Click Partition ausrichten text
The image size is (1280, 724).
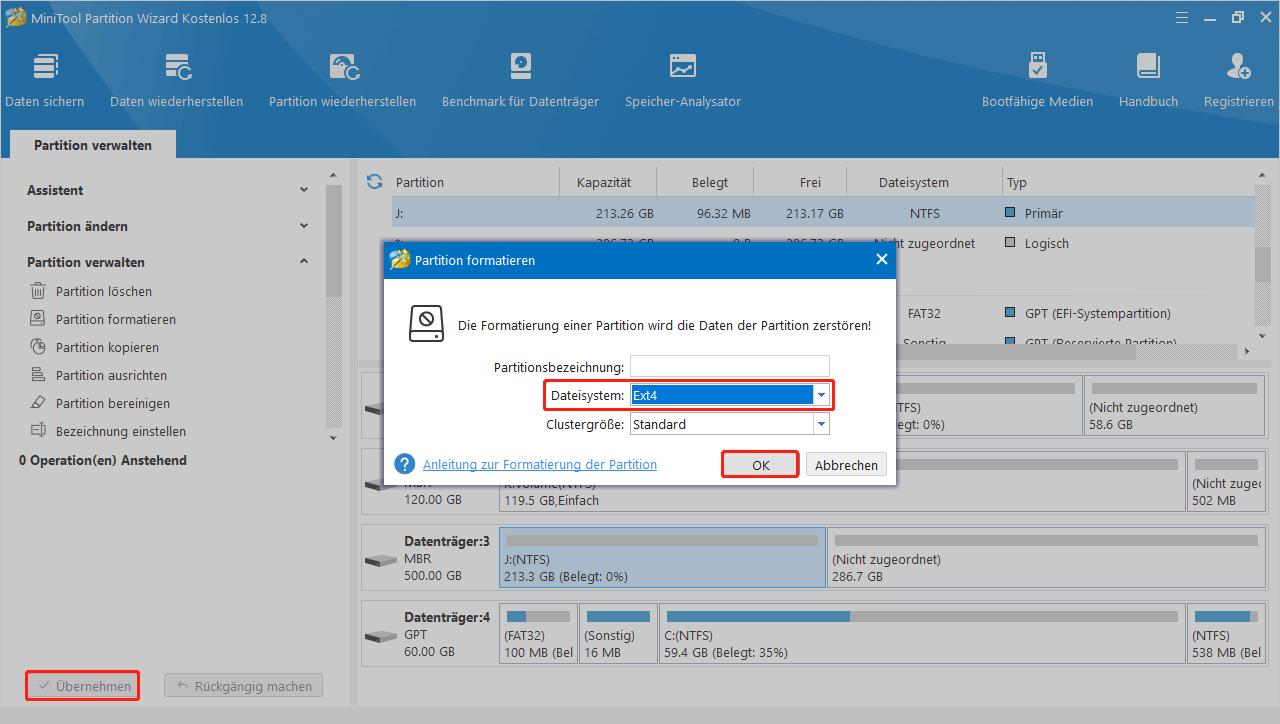tap(111, 375)
